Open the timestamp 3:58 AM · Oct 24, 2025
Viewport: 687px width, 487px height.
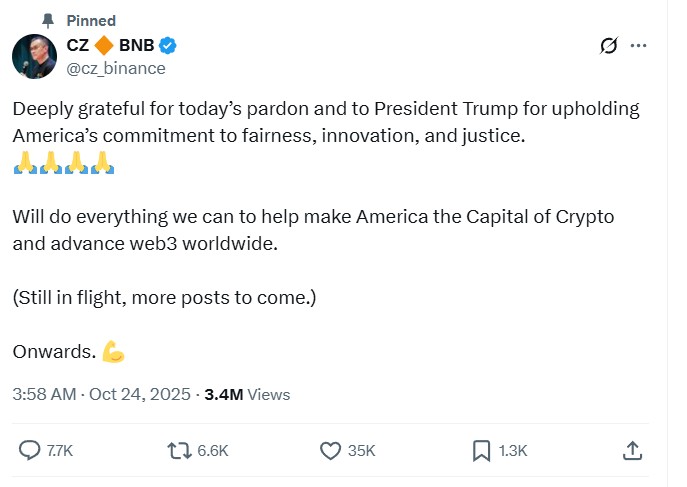[100, 394]
